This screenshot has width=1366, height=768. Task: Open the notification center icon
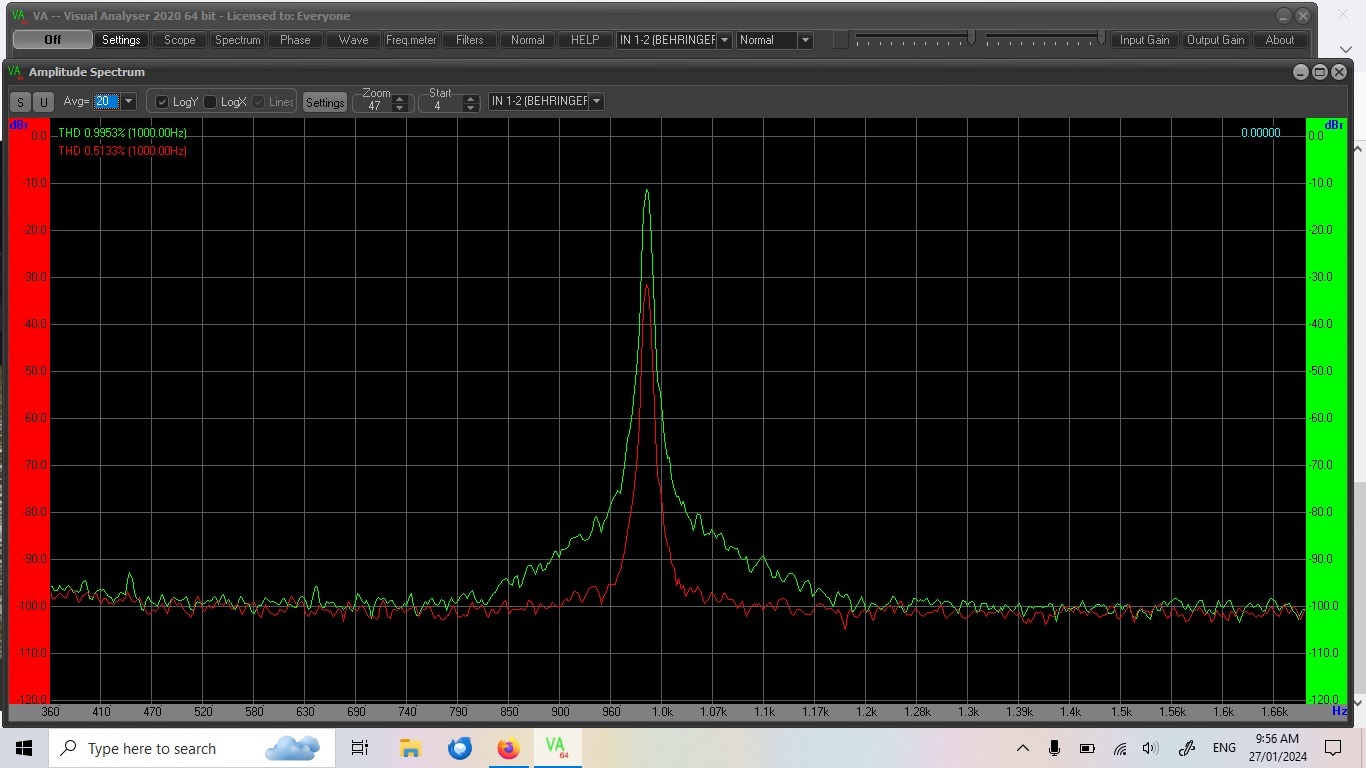1332,748
